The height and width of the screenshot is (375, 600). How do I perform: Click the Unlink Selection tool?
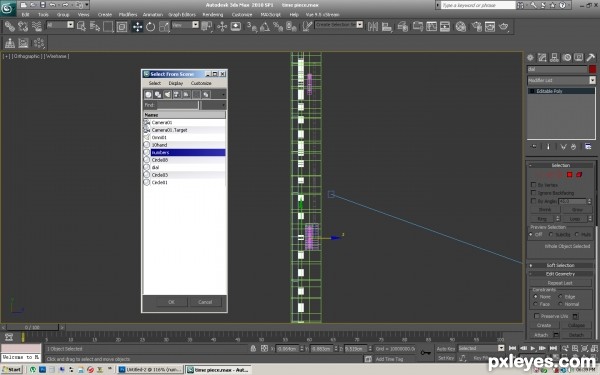[x=23, y=26]
